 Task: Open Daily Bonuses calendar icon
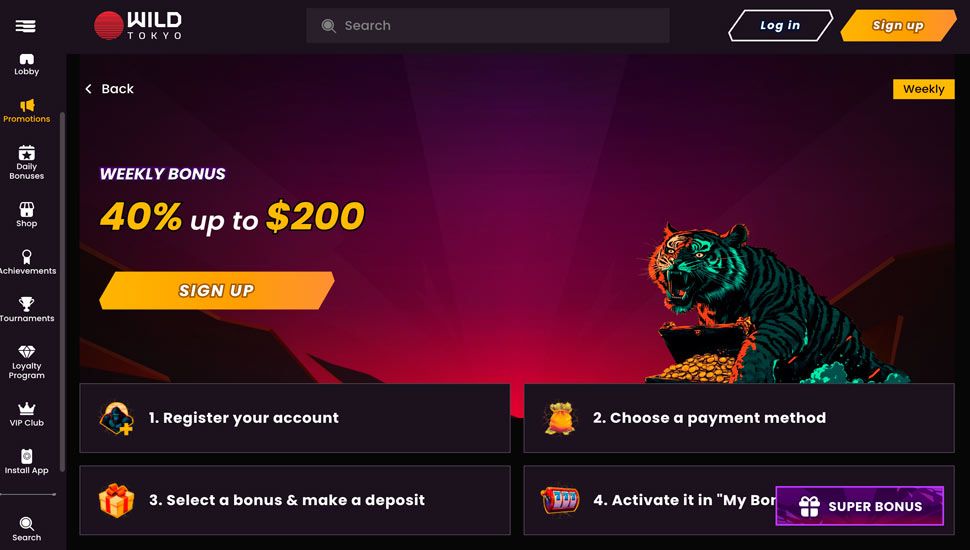coord(27,153)
